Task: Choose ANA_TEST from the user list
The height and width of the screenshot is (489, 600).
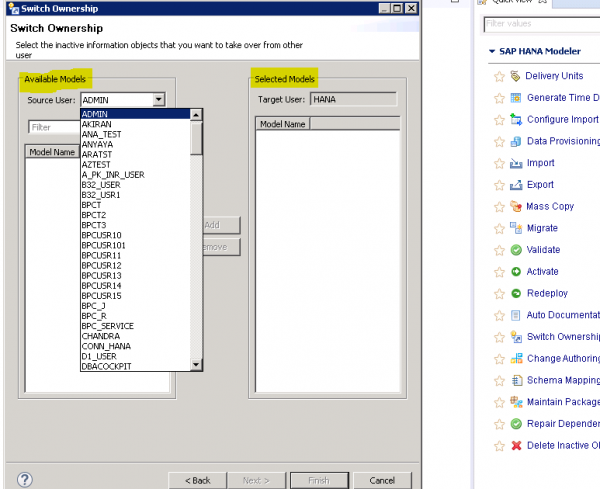Action: coord(135,134)
